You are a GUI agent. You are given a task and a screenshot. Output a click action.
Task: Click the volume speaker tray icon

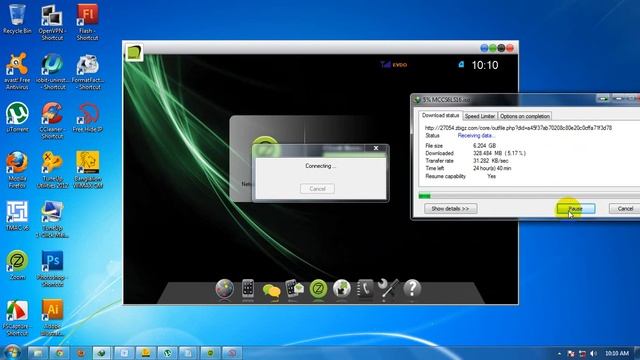click(x=593, y=353)
